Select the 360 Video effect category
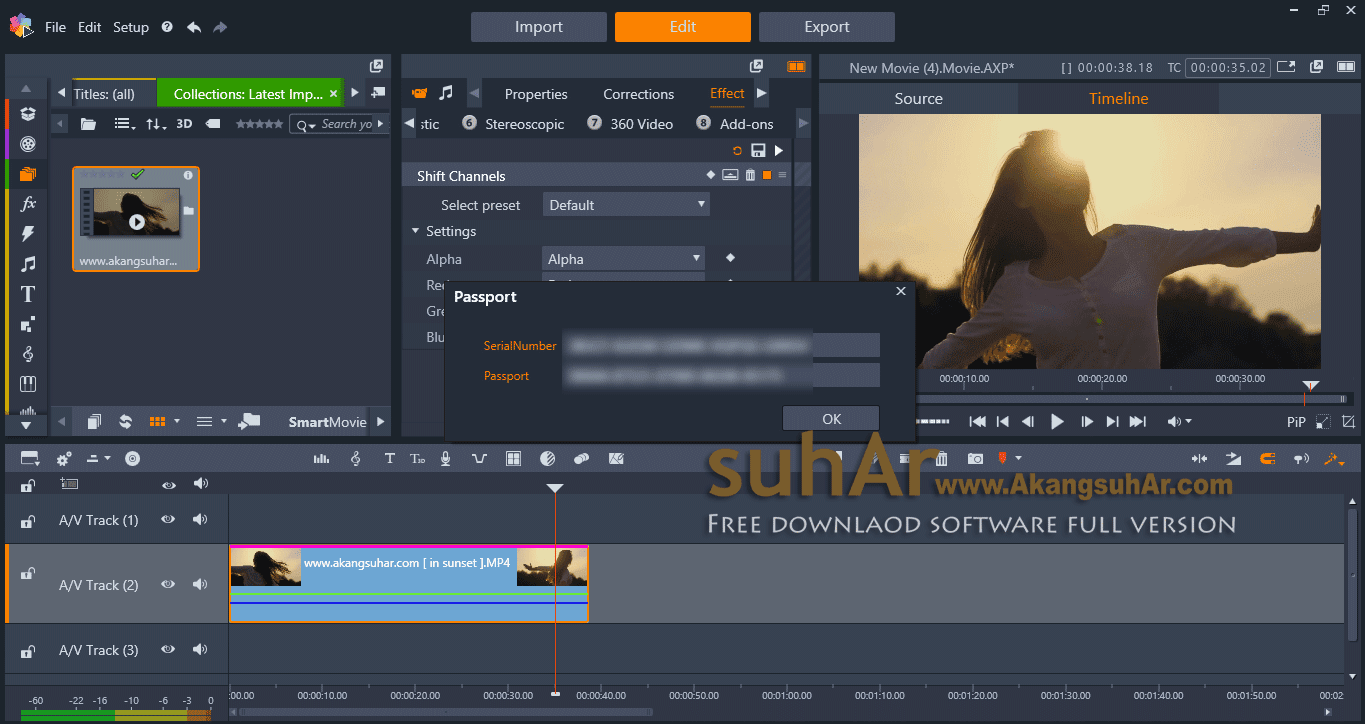Image resolution: width=1365 pixels, height=724 pixels. click(x=641, y=124)
